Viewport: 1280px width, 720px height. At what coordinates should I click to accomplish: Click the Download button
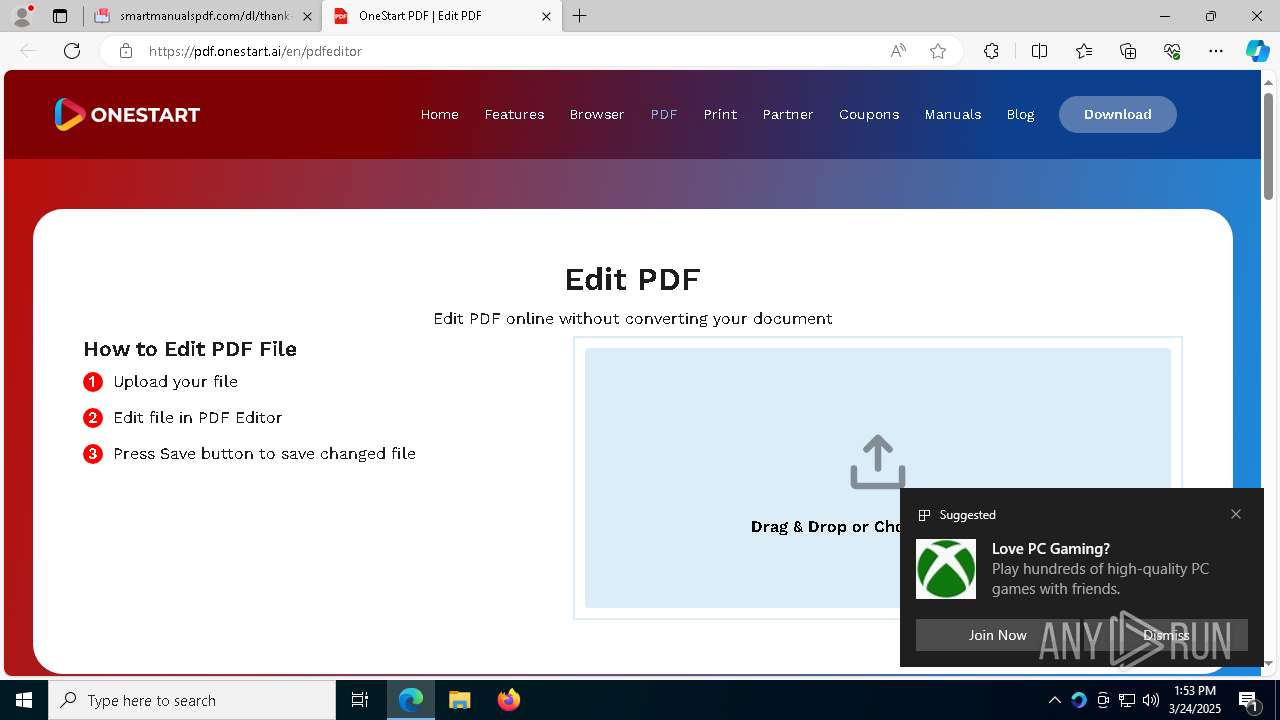click(1118, 114)
